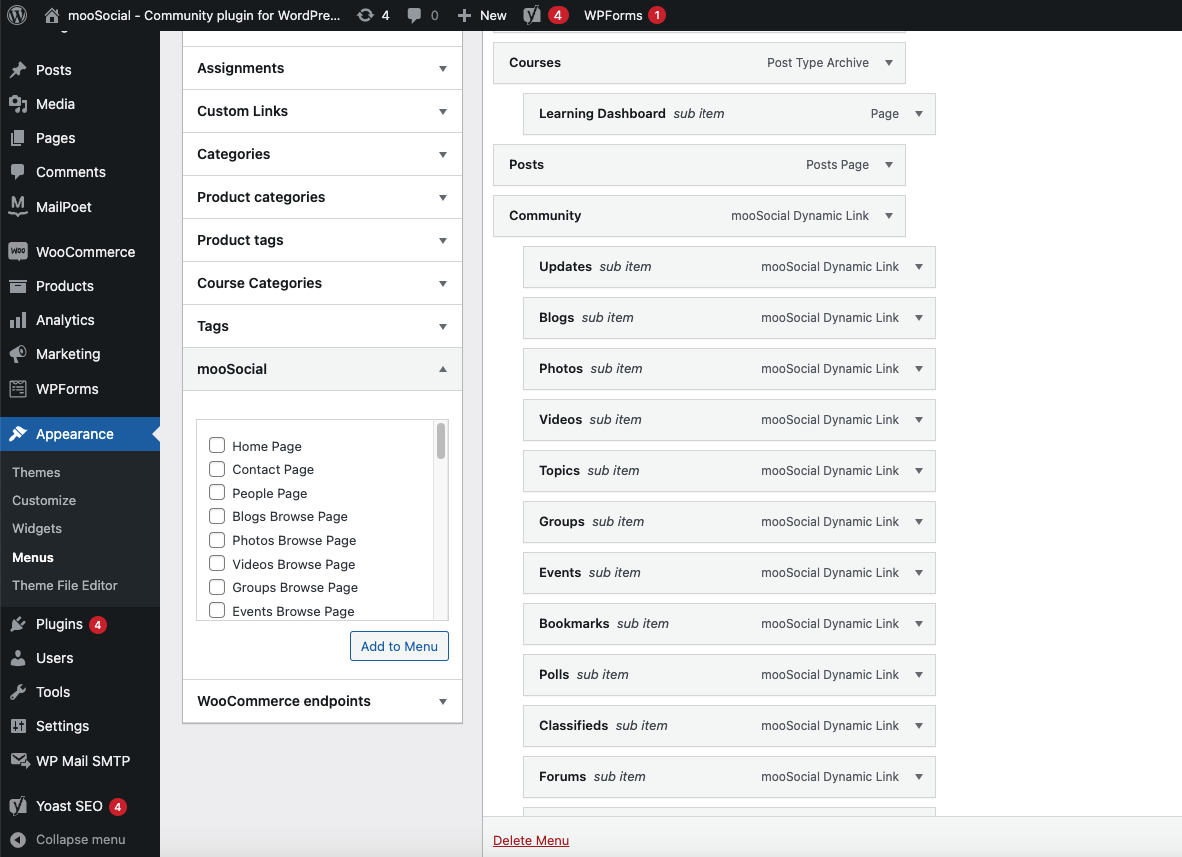Check the Events Browse Page checkbox

[217, 611]
